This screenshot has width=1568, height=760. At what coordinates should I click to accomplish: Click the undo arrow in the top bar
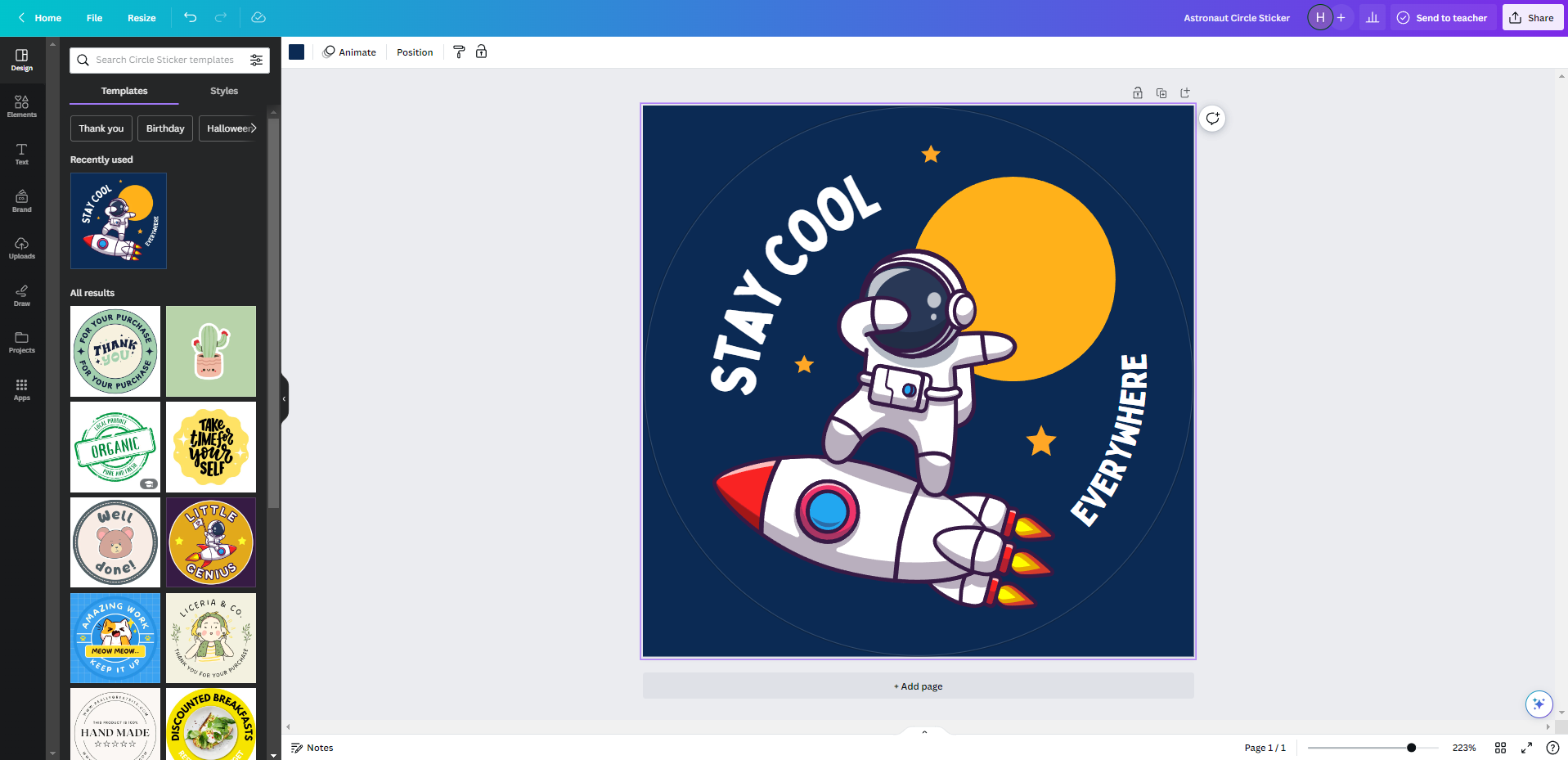point(191,17)
